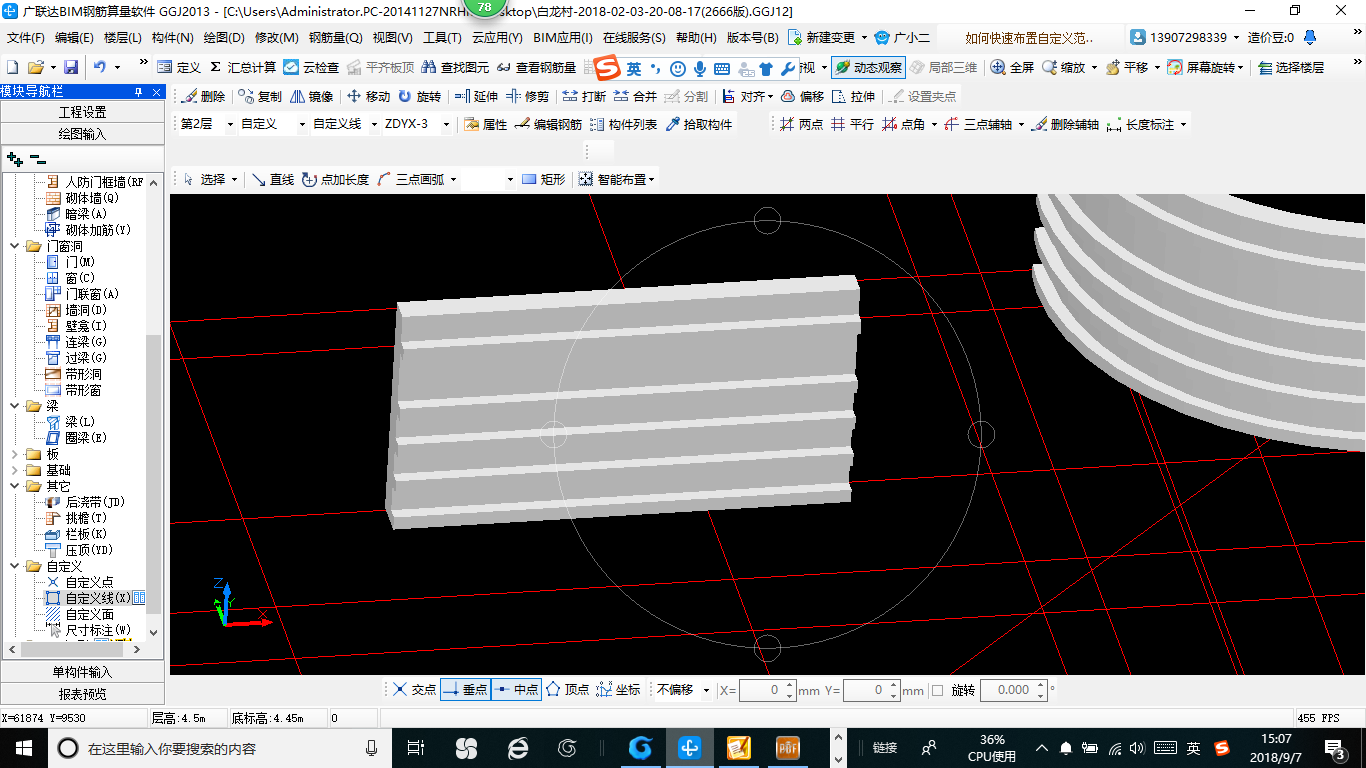Image resolution: width=1366 pixels, height=768 pixels.
Task: Open the BIM应用(I) menu
Action: point(563,38)
